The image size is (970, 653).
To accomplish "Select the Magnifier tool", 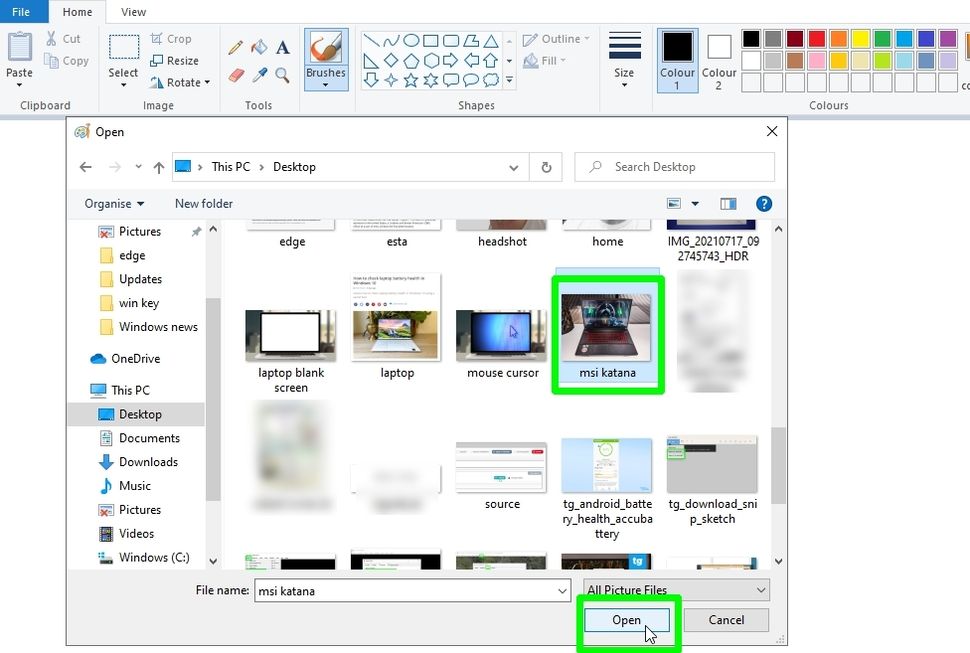I will 281,73.
